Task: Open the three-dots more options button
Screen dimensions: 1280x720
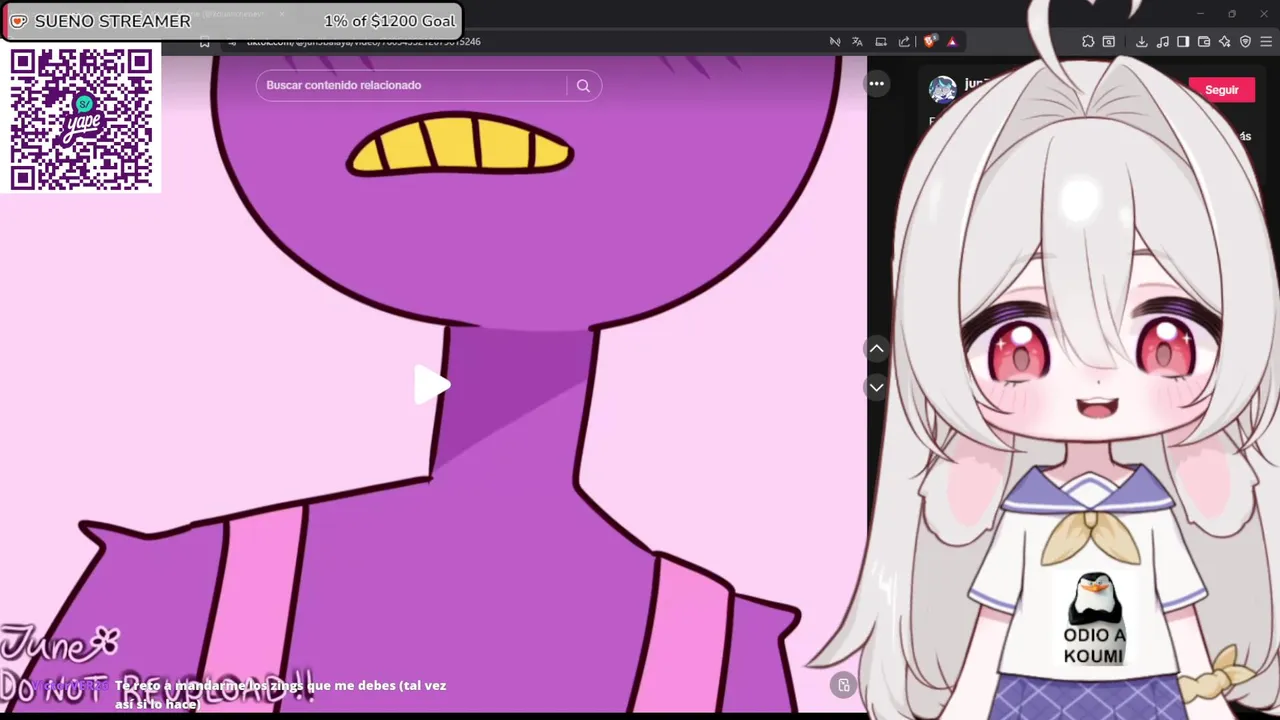Action: point(876,84)
